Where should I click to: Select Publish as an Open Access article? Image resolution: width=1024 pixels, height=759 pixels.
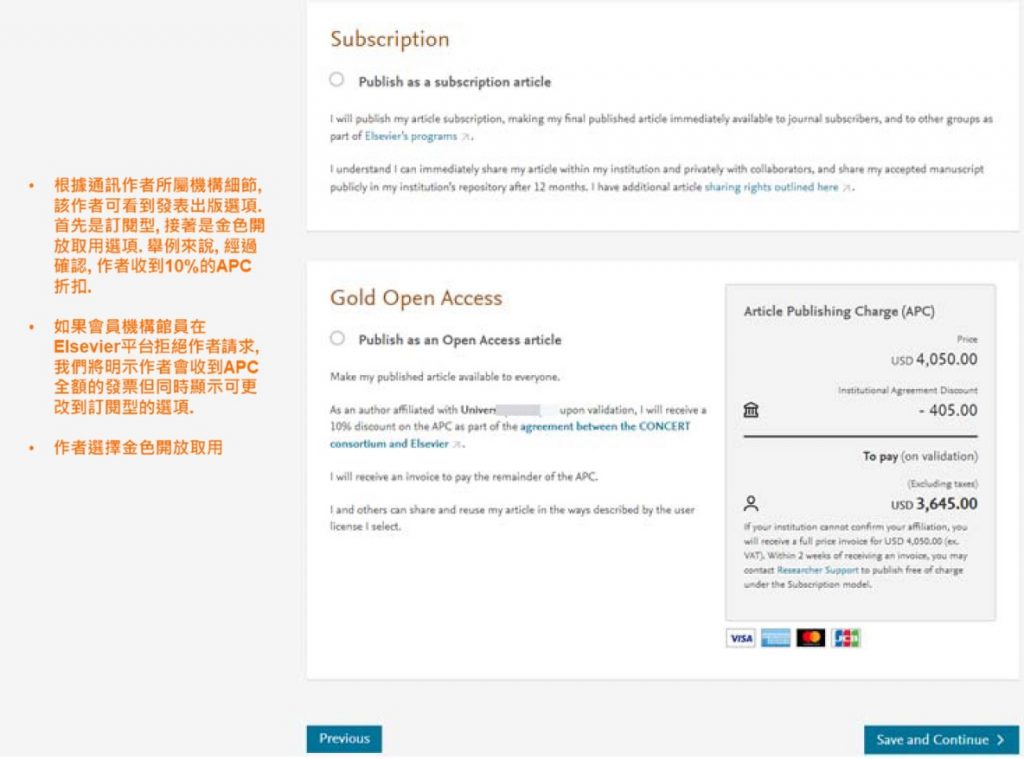pyautogui.click(x=337, y=339)
